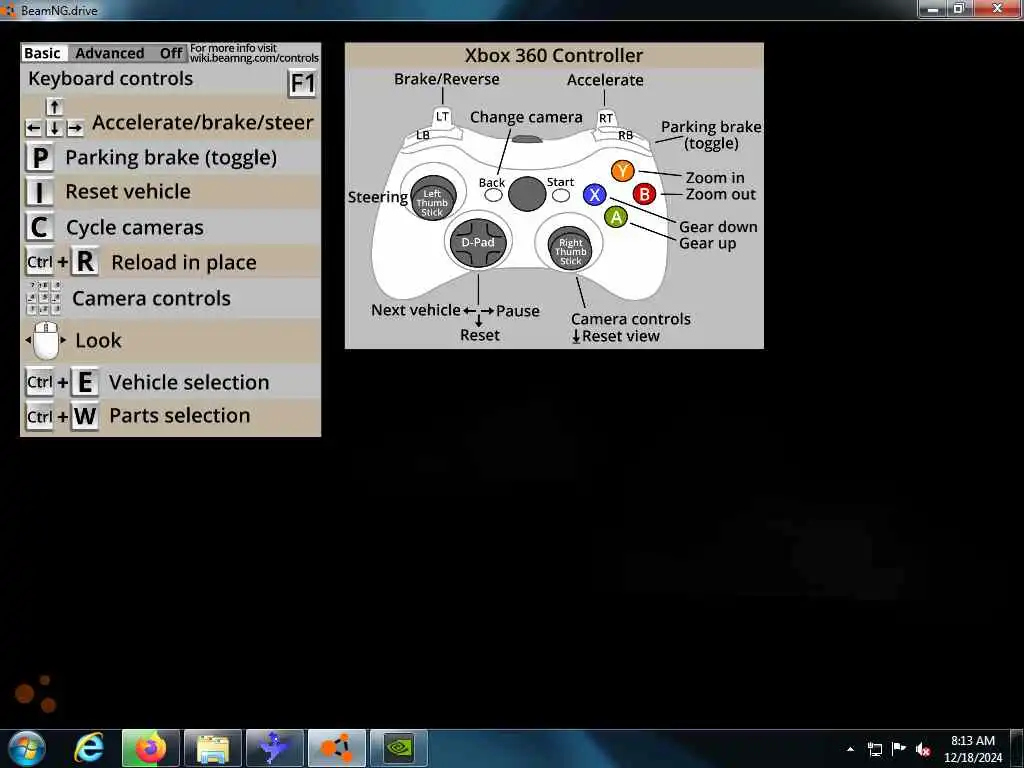Click the Brake/Reverse controller label
The height and width of the screenshot is (768, 1024).
coord(447,79)
